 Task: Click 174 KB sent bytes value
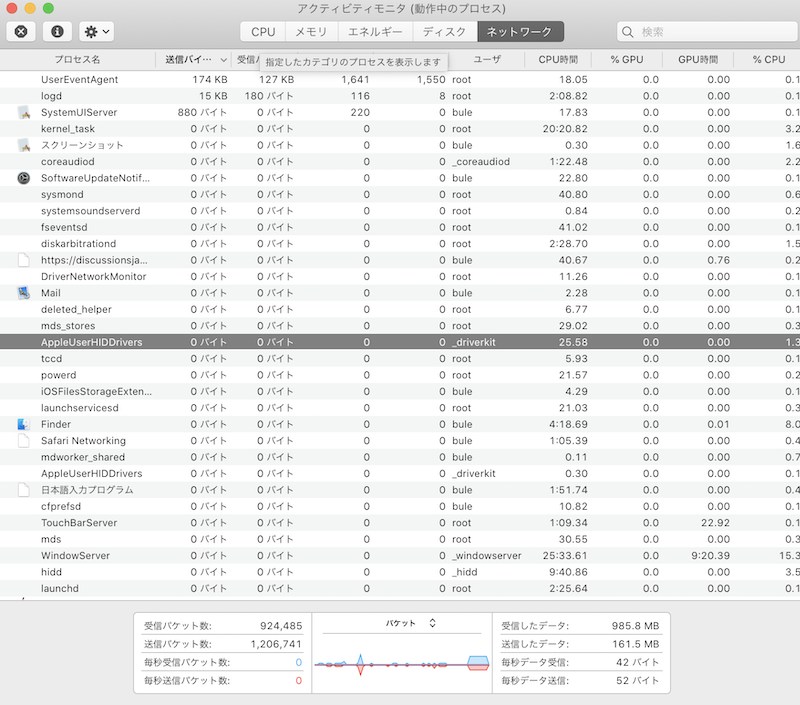[x=210, y=80]
